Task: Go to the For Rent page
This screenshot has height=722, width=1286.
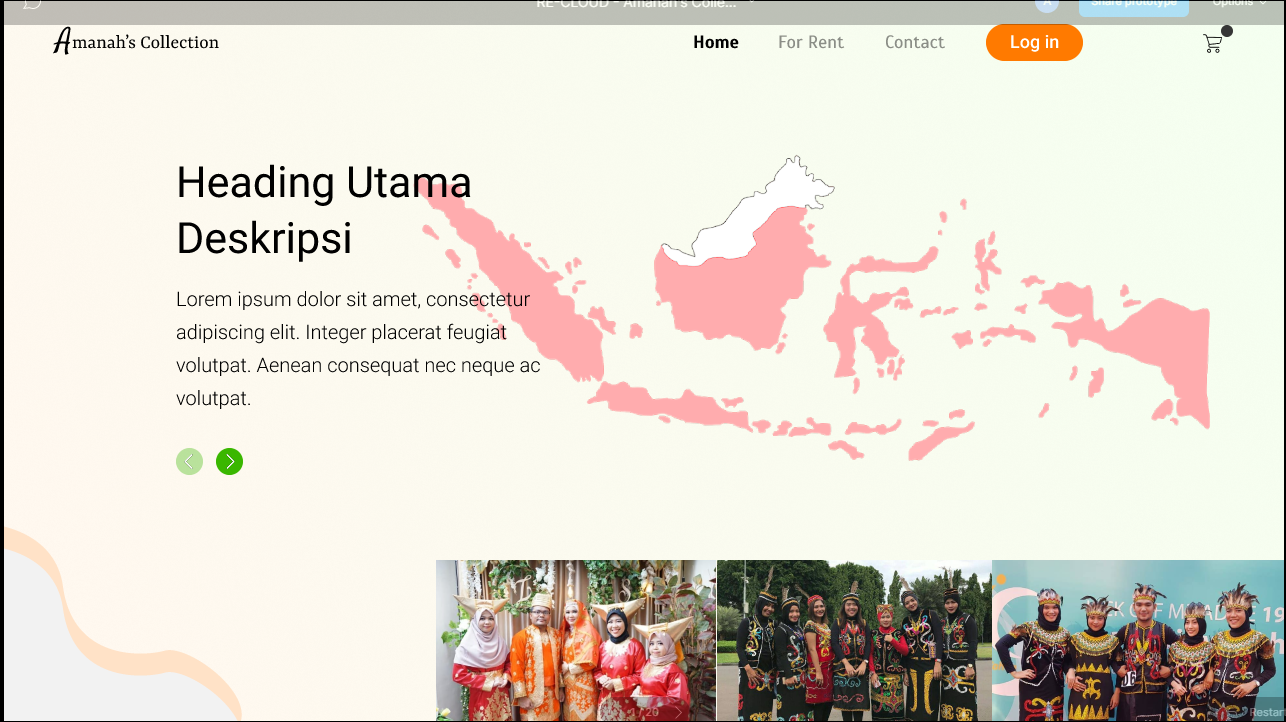Action: [x=811, y=42]
